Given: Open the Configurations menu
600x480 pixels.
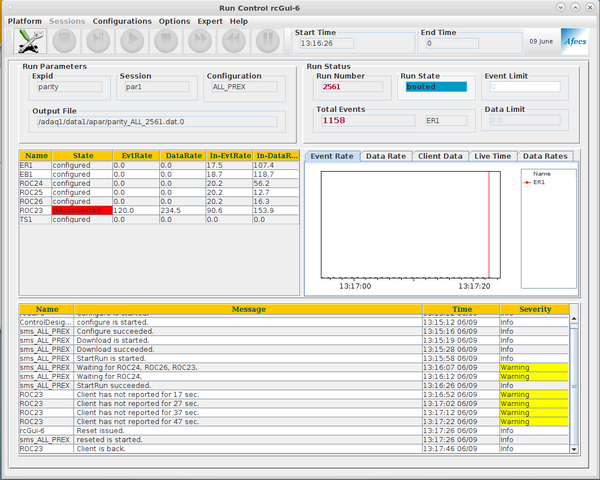Looking at the screenshot, I should coord(122,21).
